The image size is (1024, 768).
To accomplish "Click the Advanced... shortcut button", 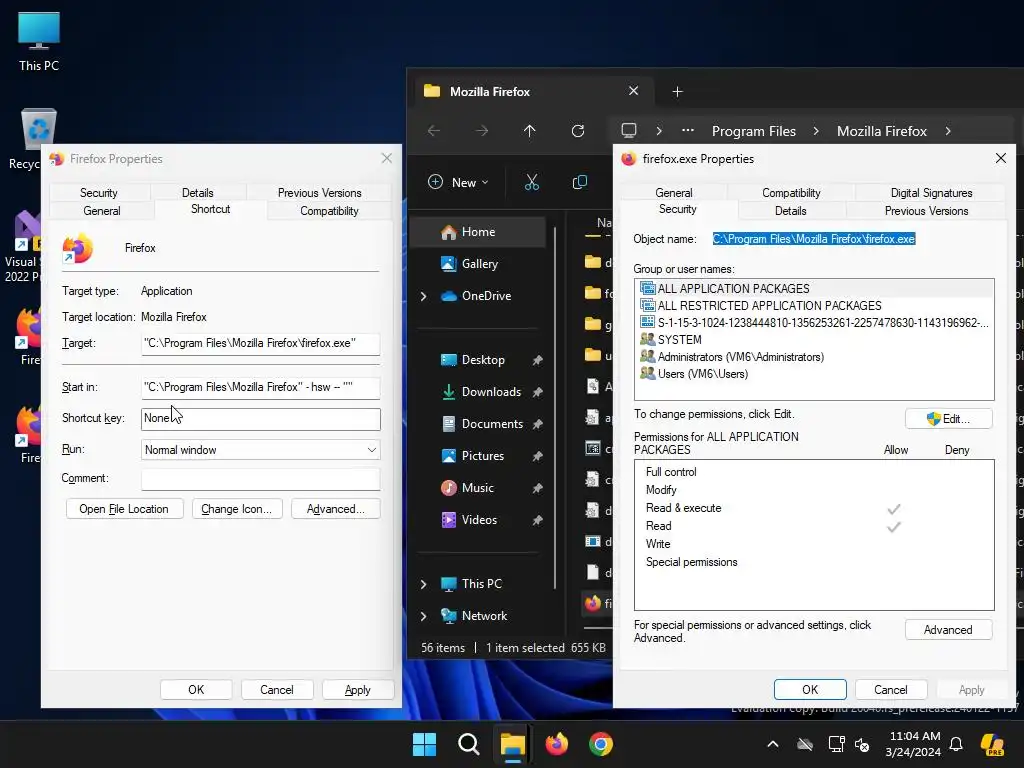I will point(336,509).
